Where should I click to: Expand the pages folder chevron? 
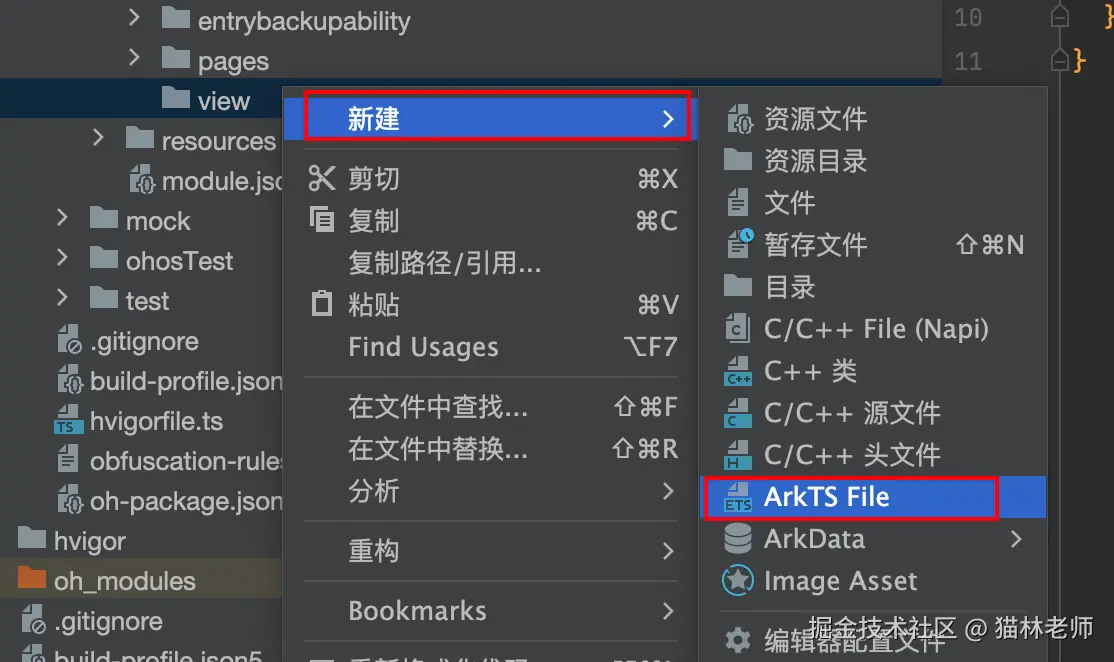click(134, 57)
